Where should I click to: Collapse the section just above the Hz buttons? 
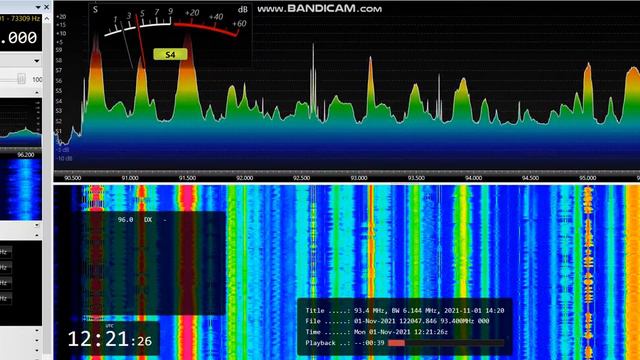[37, 236]
